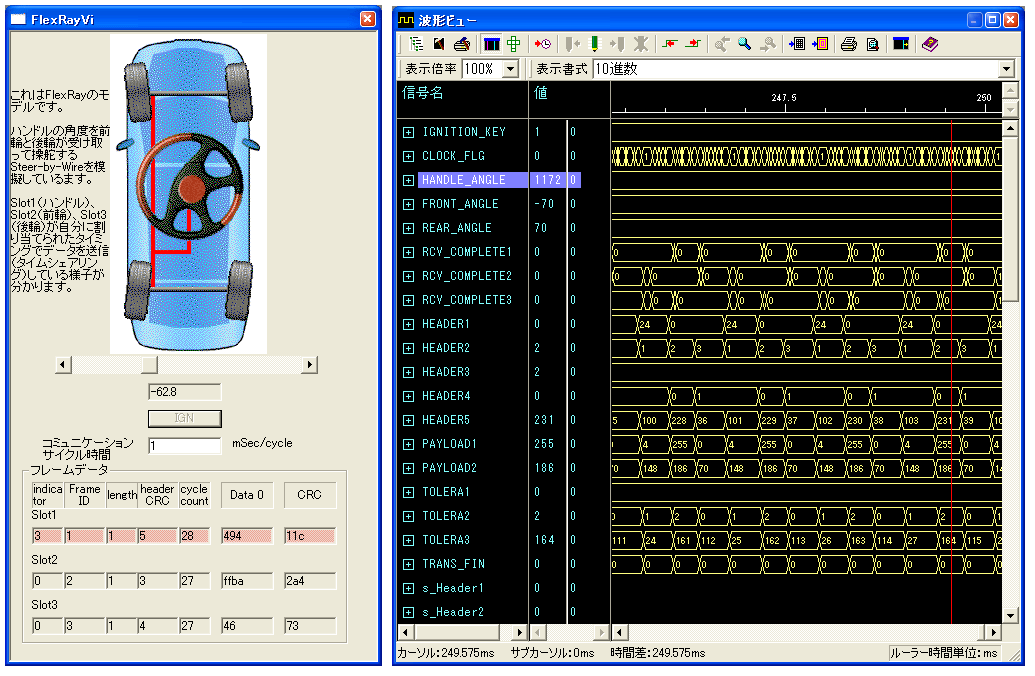Screen dimensions: 1035x676
Task: Expand the PAYLOAD1 signal
Action: [409, 444]
